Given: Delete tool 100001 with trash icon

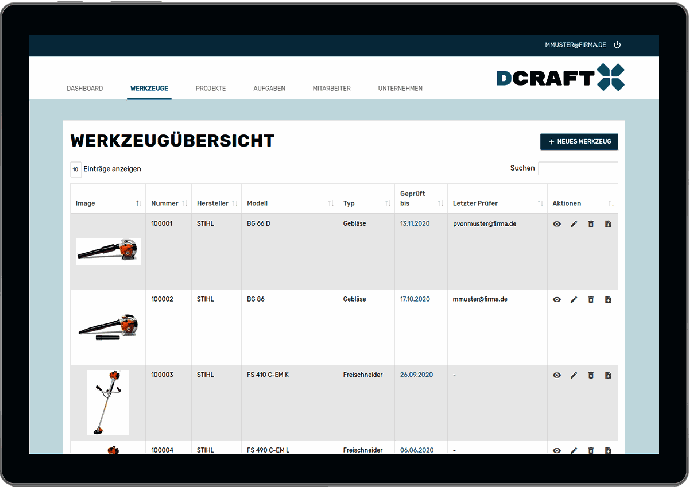Looking at the screenshot, I should 591,224.
